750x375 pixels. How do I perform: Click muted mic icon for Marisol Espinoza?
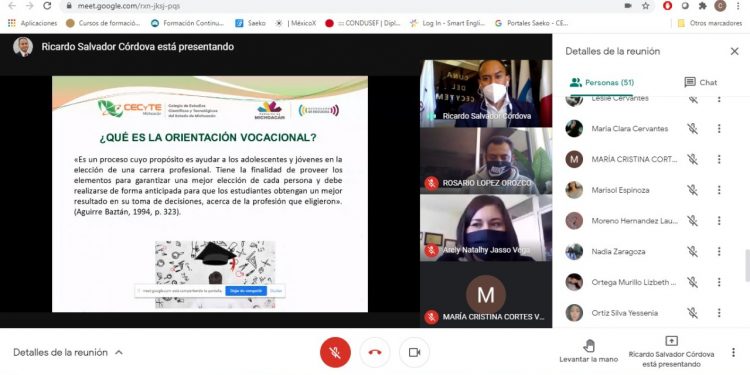692,190
